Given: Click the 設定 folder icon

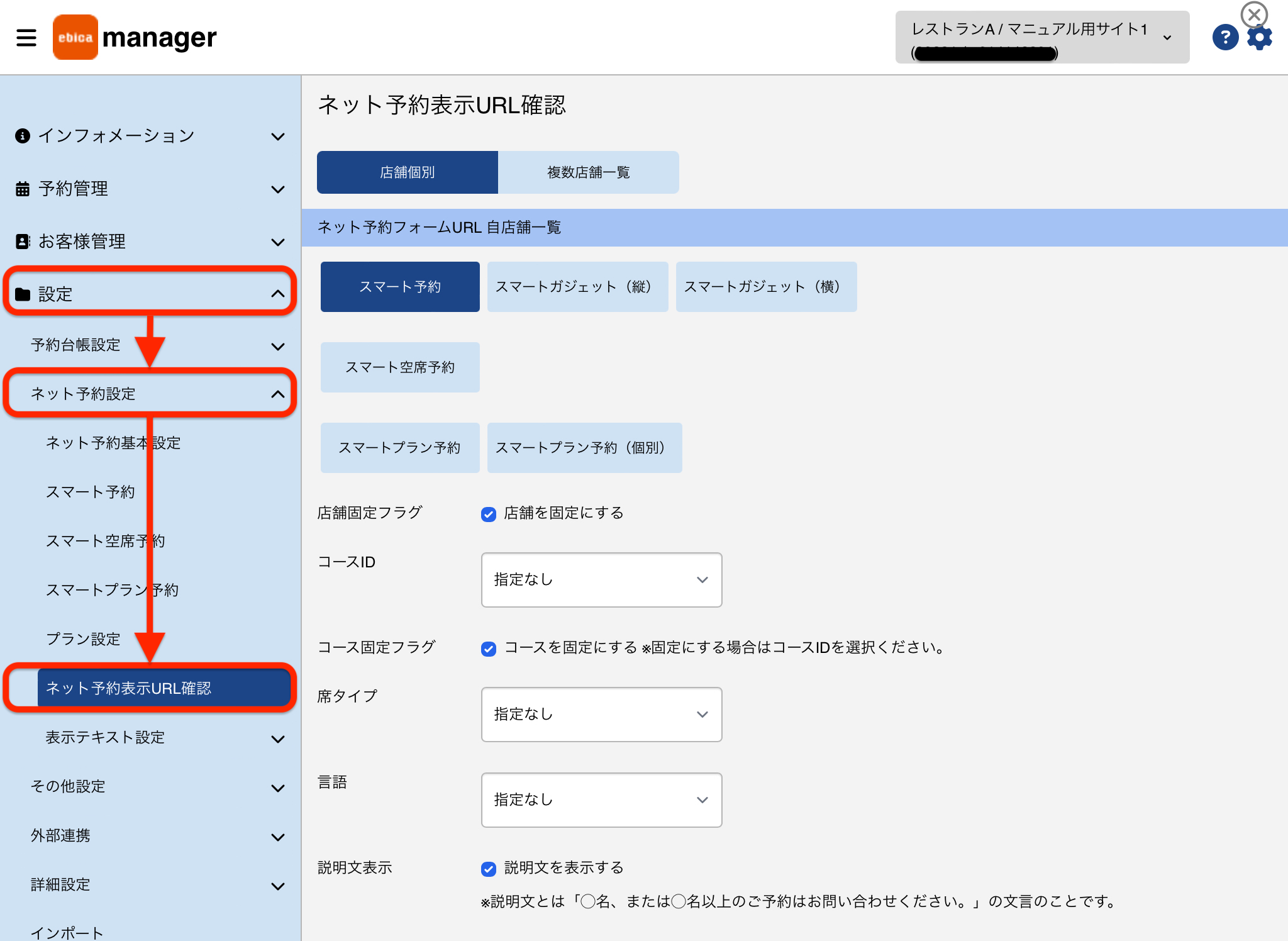Looking at the screenshot, I should (23, 294).
